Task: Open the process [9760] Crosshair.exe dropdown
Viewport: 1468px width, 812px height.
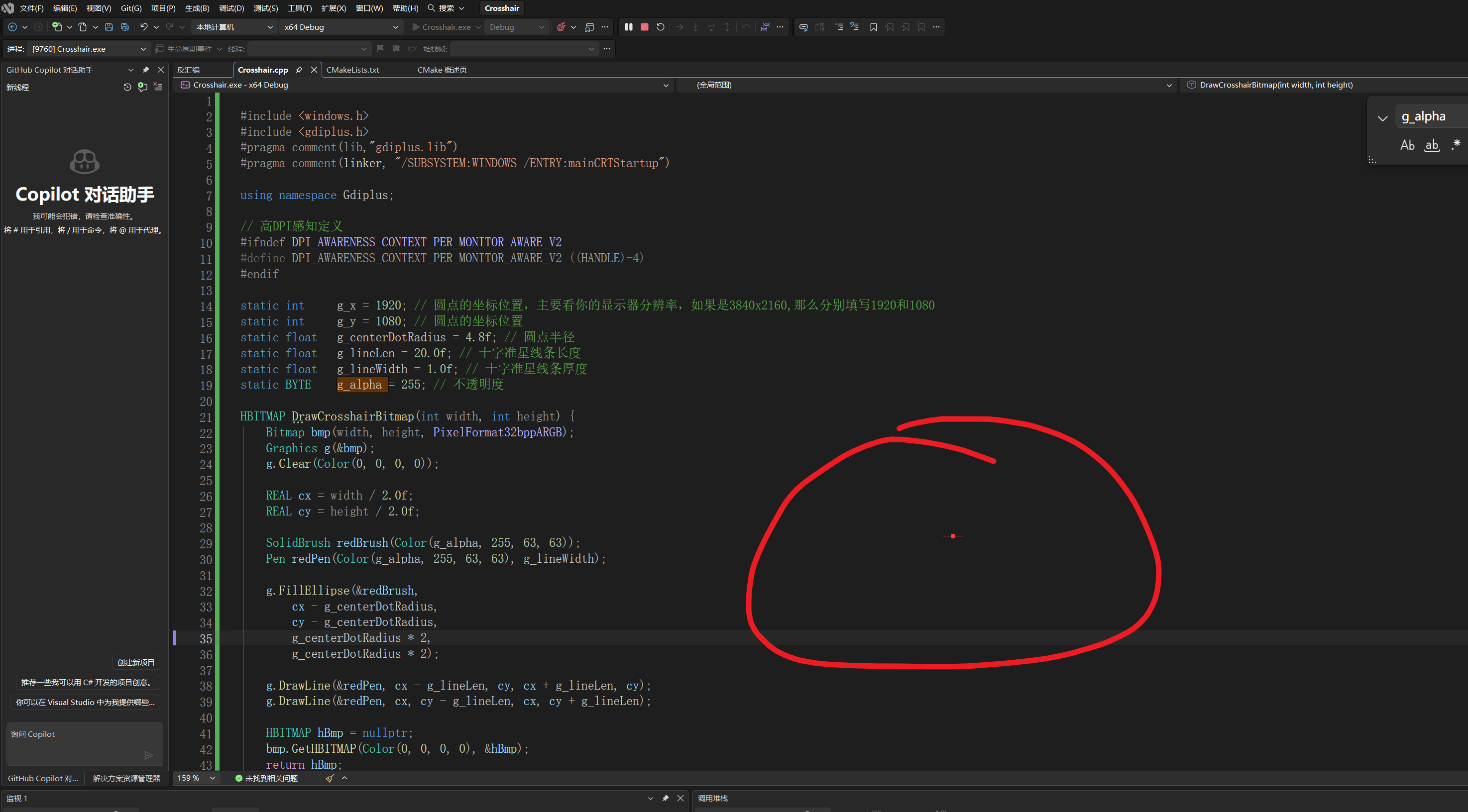Action: (89, 49)
